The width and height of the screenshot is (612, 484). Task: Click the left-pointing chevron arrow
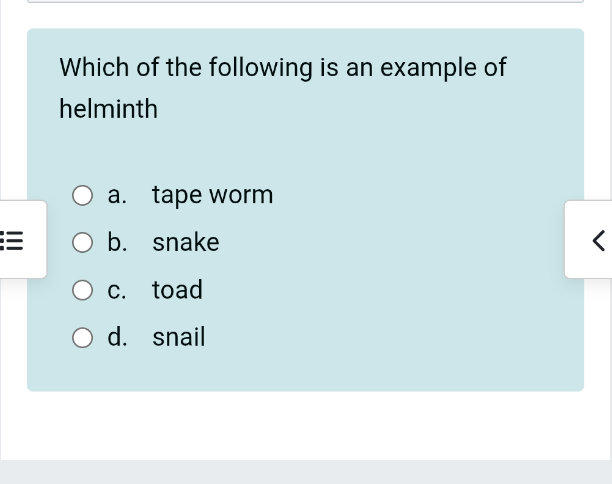click(x=597, y=240)
